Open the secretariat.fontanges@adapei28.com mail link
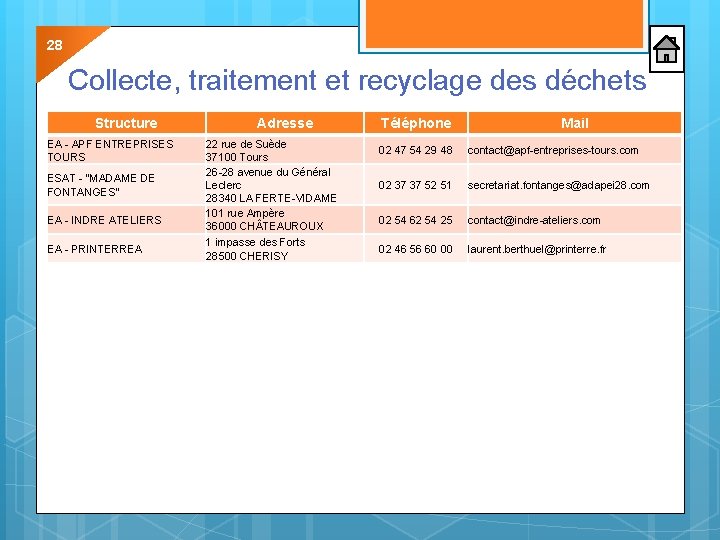 tap(558, 185)
